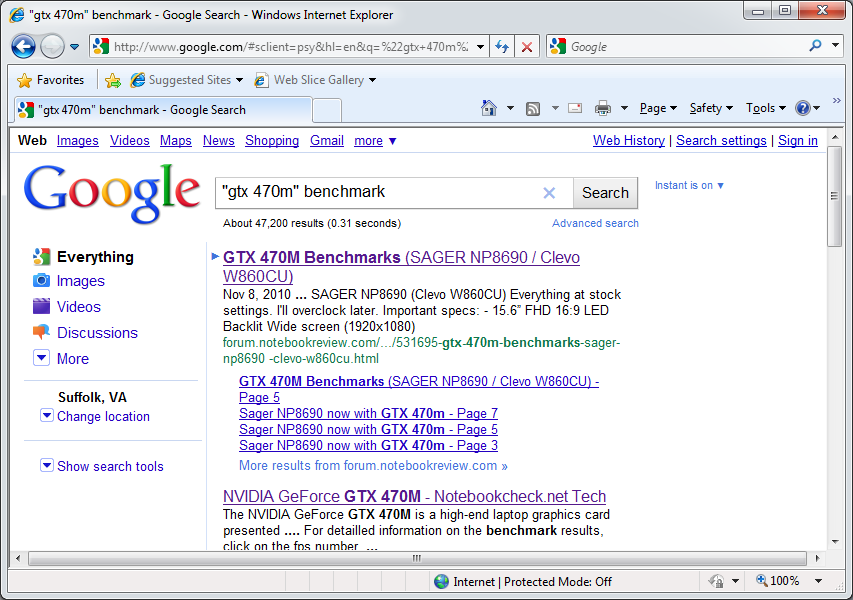Click the Print icon
The width and height of the screenshot is (853, 600).
point(603,108)
